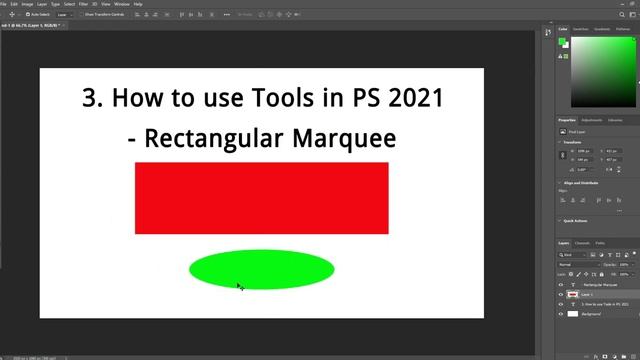Open the Filter menu

[83, 4]
